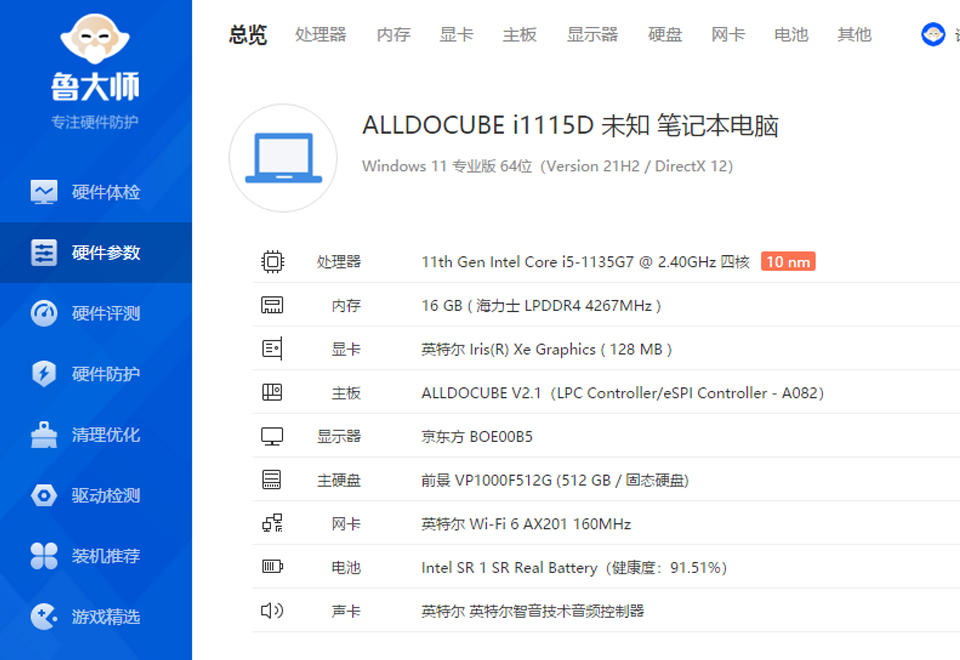Switch to the 其他 tab

point(855,35)
